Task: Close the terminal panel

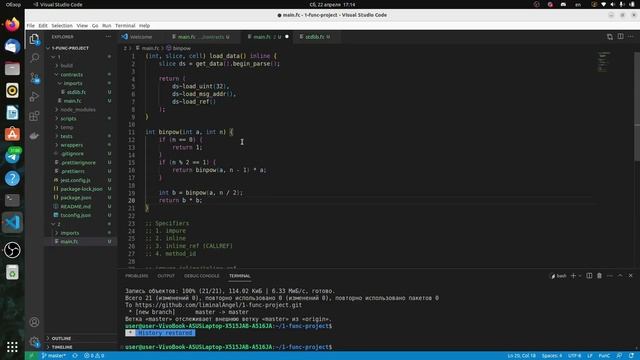Action: point(631,276)
